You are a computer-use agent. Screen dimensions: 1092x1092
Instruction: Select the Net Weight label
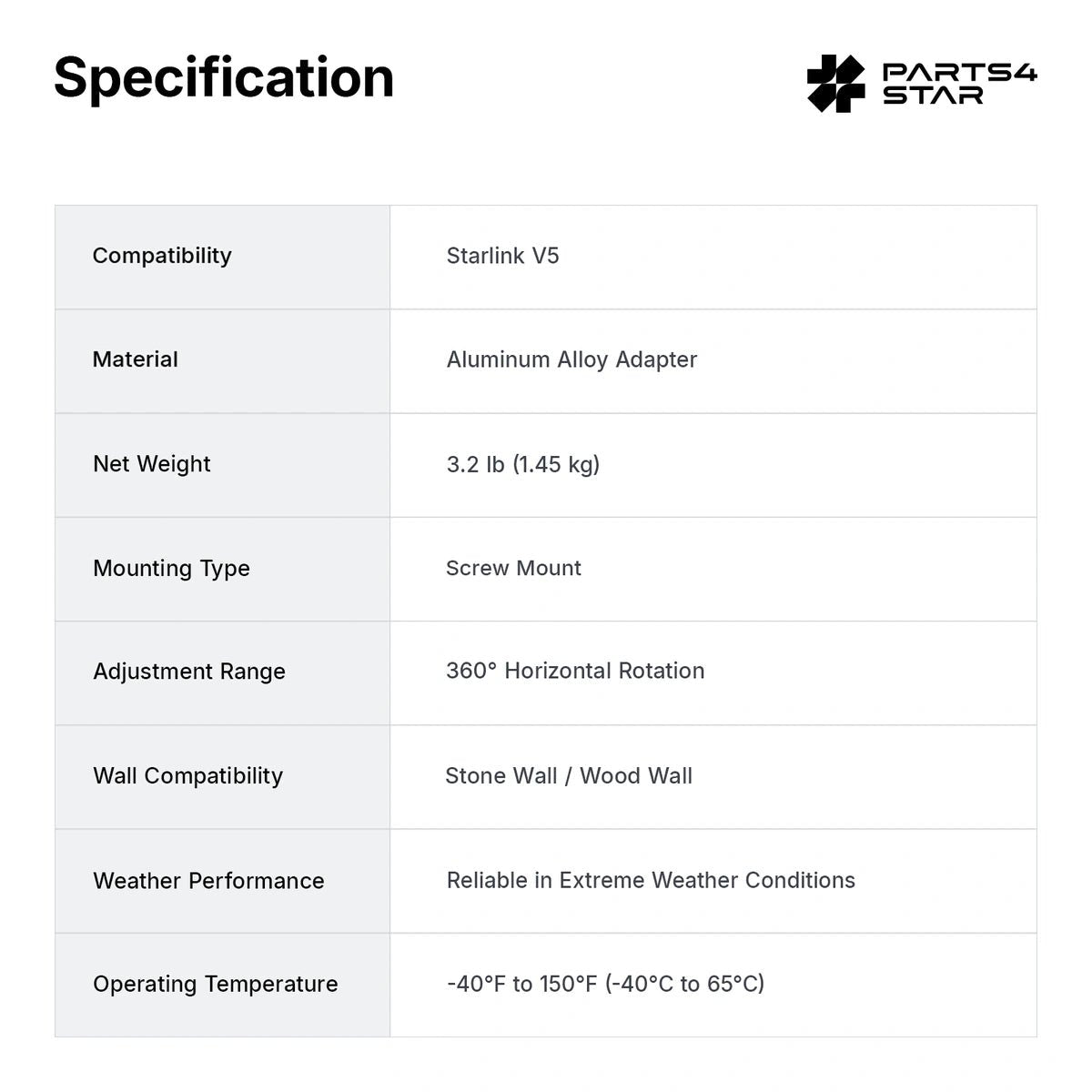coord(151,464)
